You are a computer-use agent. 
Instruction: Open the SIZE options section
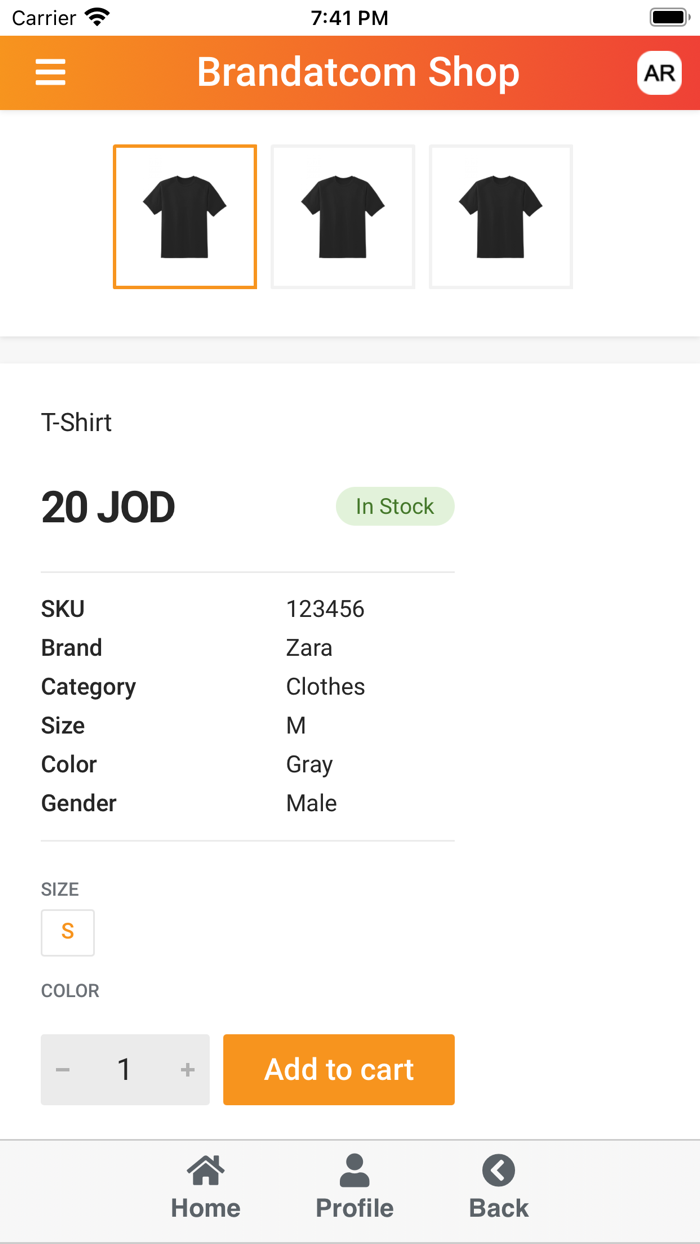(58, 889)
